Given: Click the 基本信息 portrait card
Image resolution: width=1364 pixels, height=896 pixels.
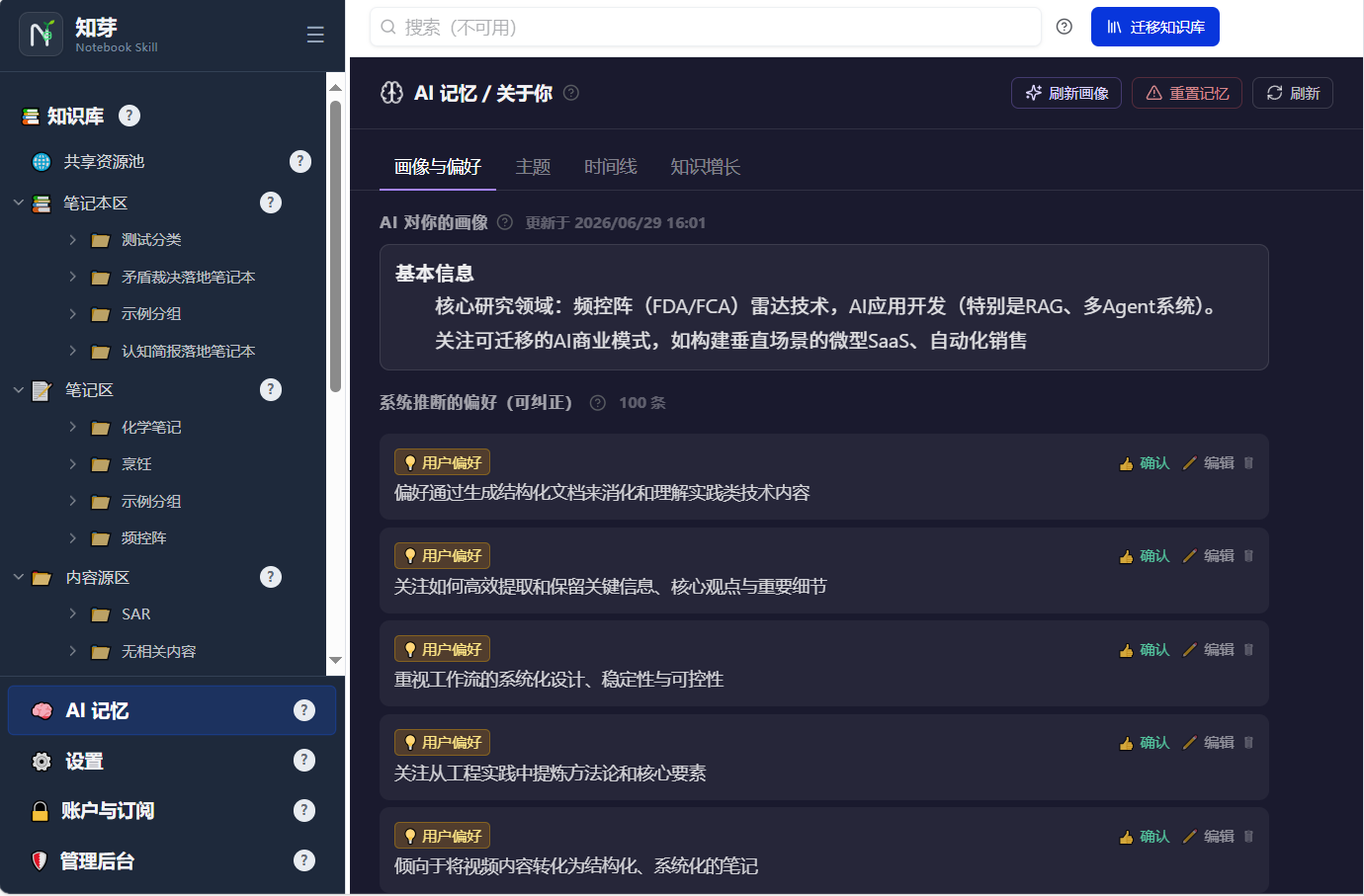Looking at the screenshot, I should [824, 307].
